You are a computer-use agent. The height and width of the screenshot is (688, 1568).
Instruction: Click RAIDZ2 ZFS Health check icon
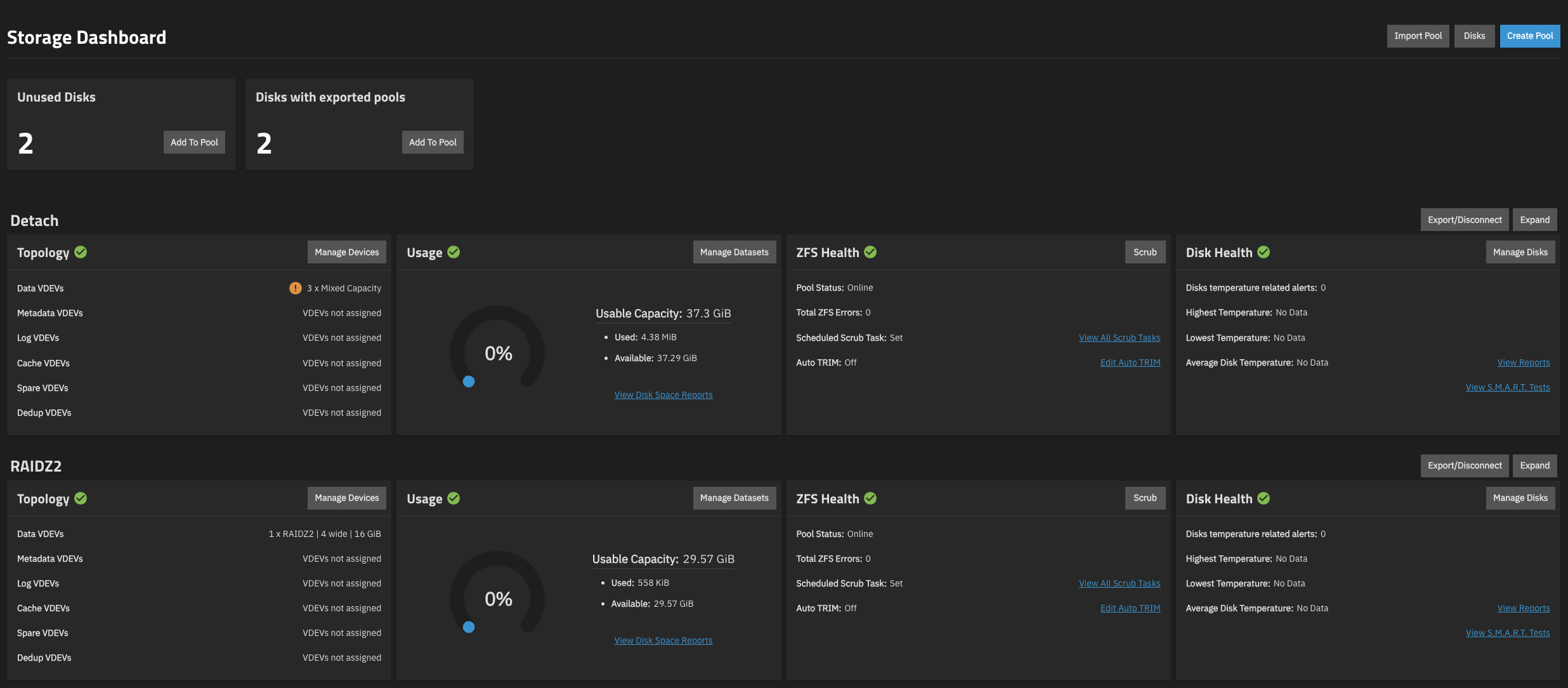tap(870, 498)
